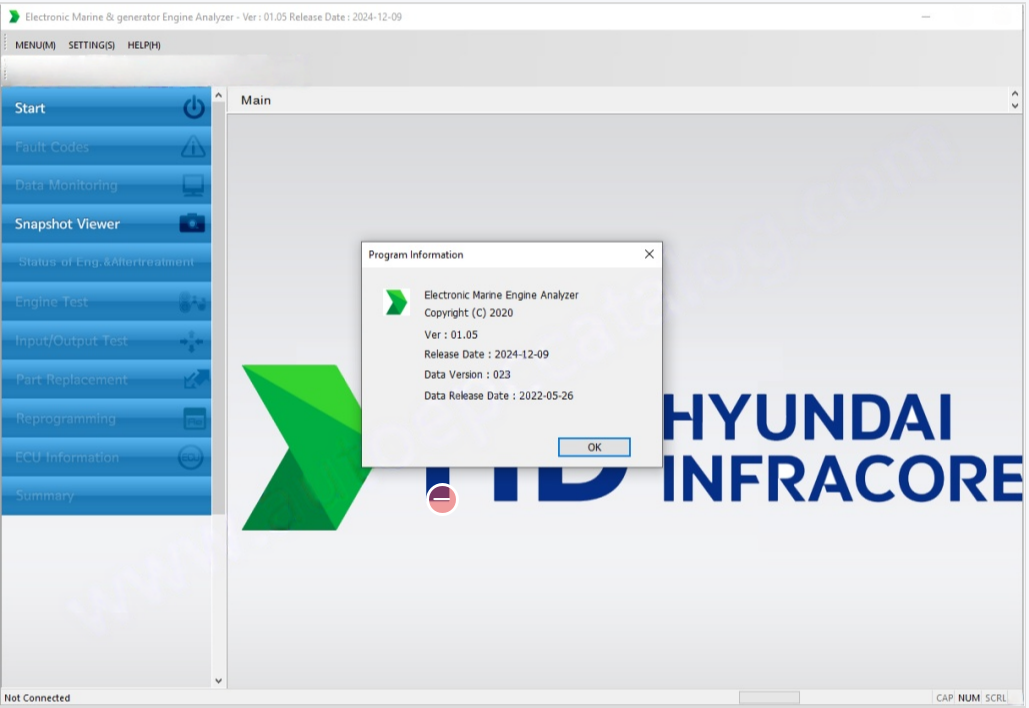This screenshot has height=708, width=1029.
Task: Click the Data Monitoring monitor icon
Action: coord(193,186)
